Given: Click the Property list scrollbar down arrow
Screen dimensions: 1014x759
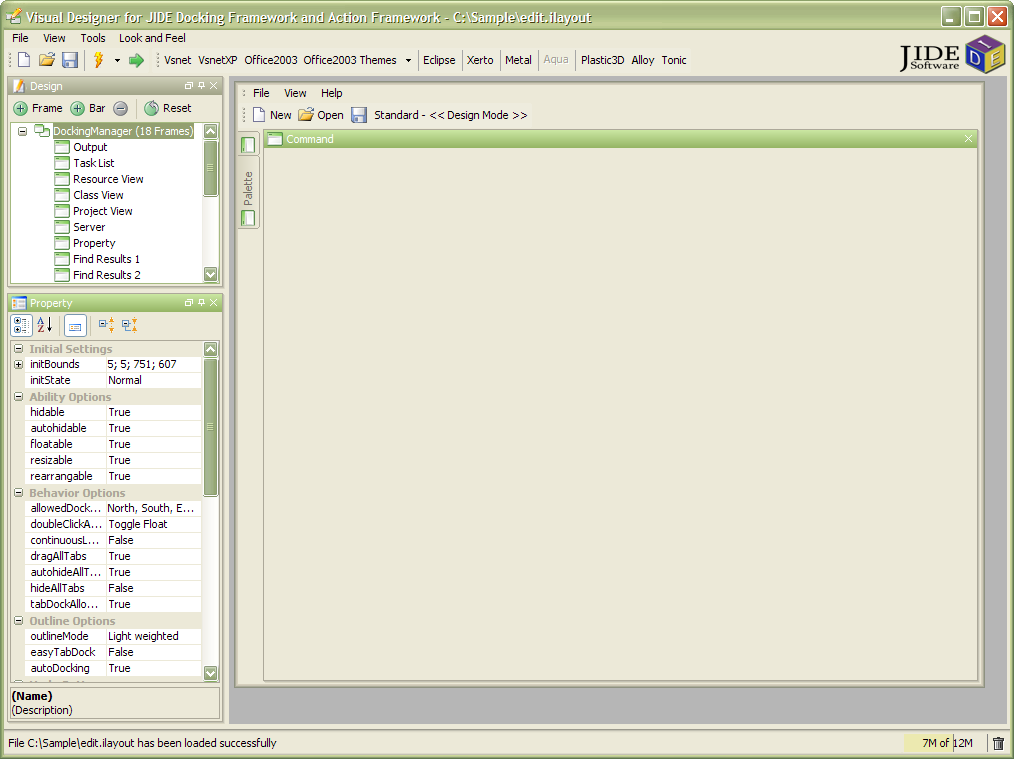Looking at the screenshot, I should 211,673.
